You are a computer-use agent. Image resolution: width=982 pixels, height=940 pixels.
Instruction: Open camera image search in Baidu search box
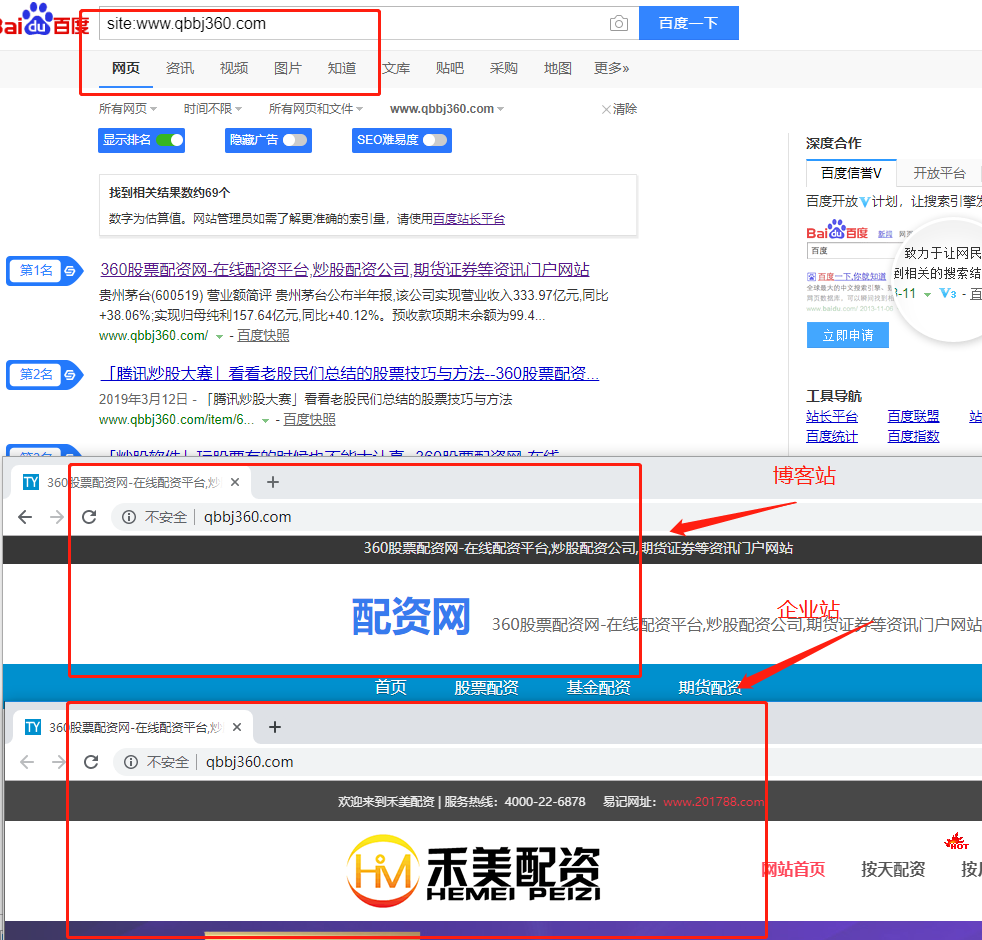(618, 23)
